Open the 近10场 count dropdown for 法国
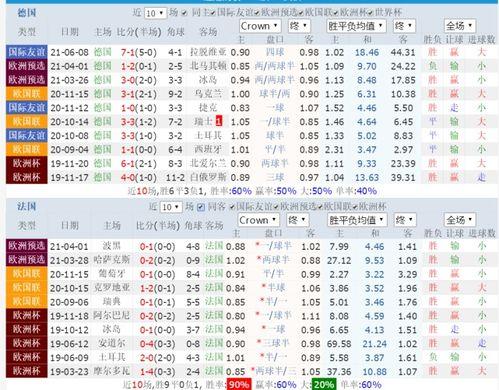Image resolution: width=499 pixels, height=390 pixels. point(171,207)
